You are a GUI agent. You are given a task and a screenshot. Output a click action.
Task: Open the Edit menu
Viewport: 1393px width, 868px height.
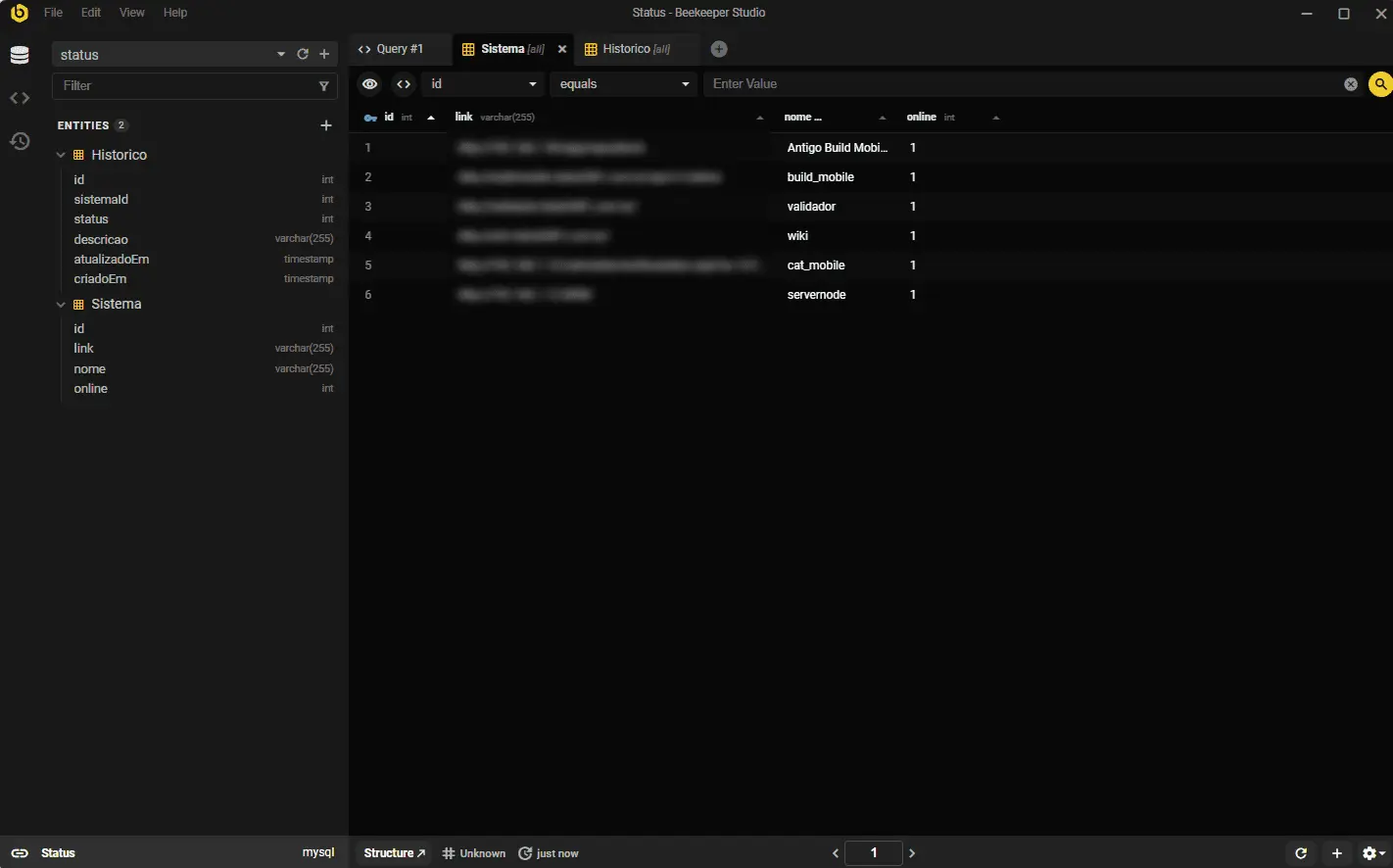pyautogui.click(x=91, y=13)
